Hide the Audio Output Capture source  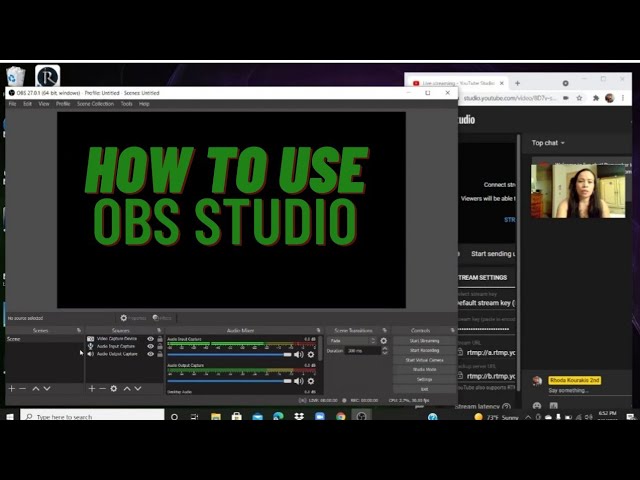coord(151,354)
